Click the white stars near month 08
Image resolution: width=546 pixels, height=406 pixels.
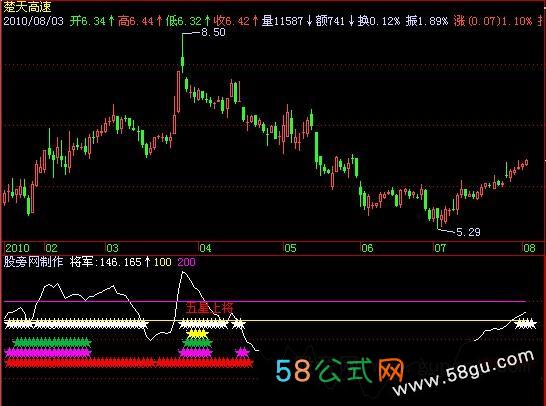click(525, 324)
